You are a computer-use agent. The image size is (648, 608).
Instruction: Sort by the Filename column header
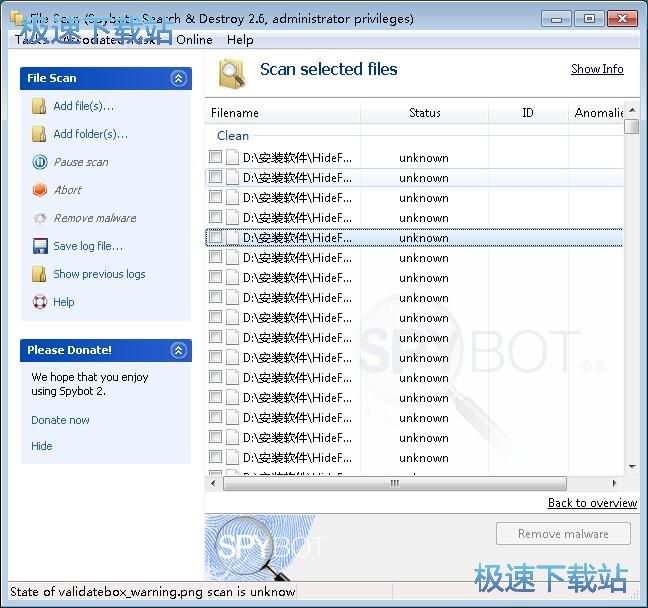pyautogui.click(x=283, y=113)
